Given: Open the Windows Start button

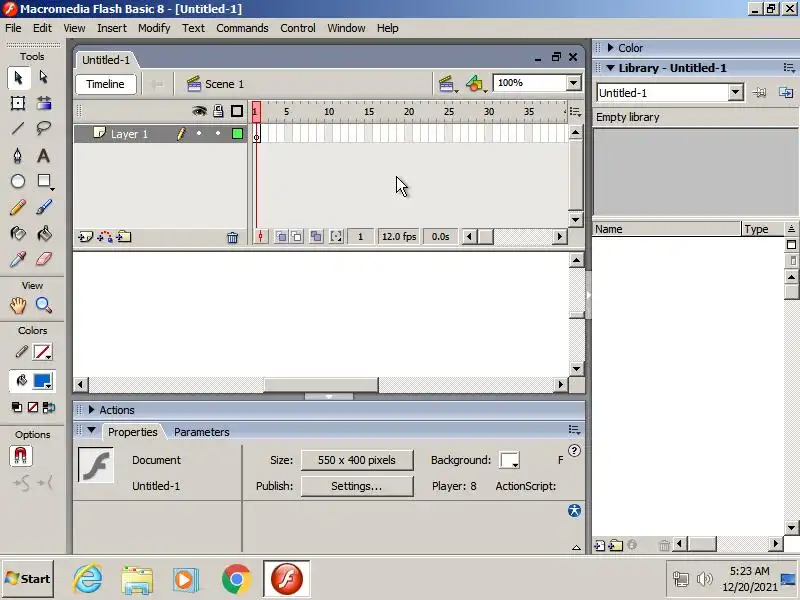Looking at the screenshot, I should [28, 579].
